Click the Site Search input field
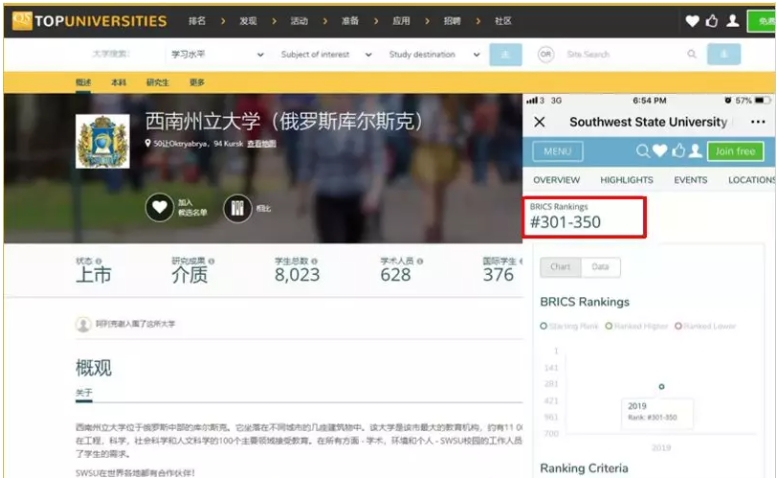The image size is (779, 478). [631, 54]
